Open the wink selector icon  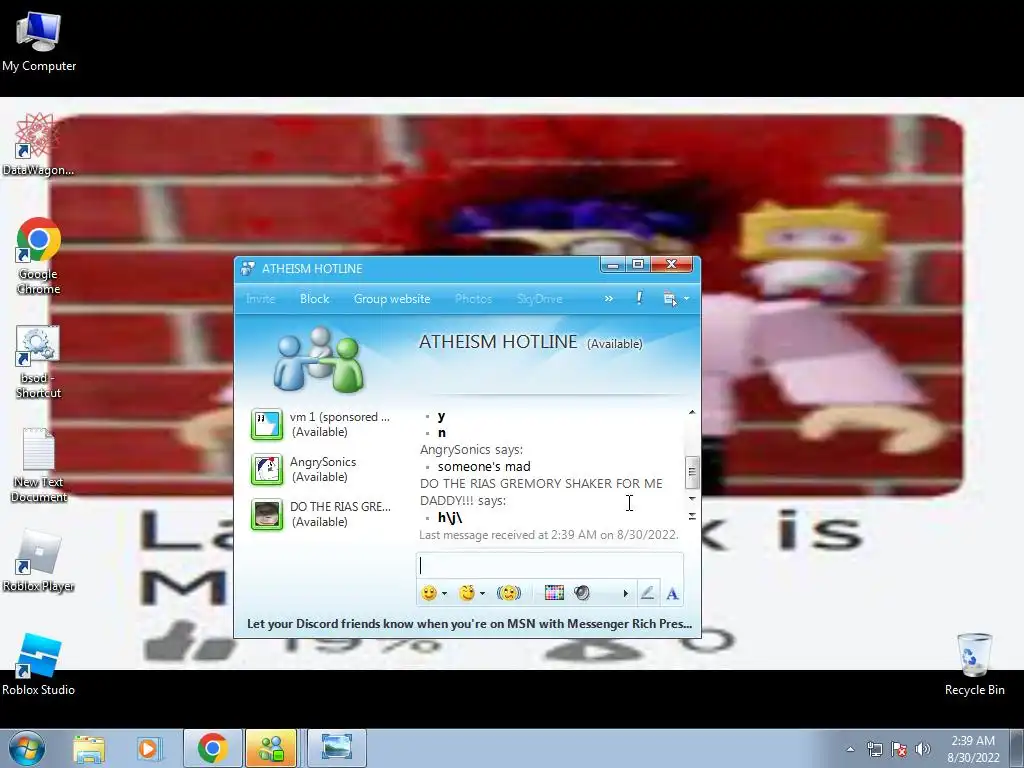(x=467, y=593)
